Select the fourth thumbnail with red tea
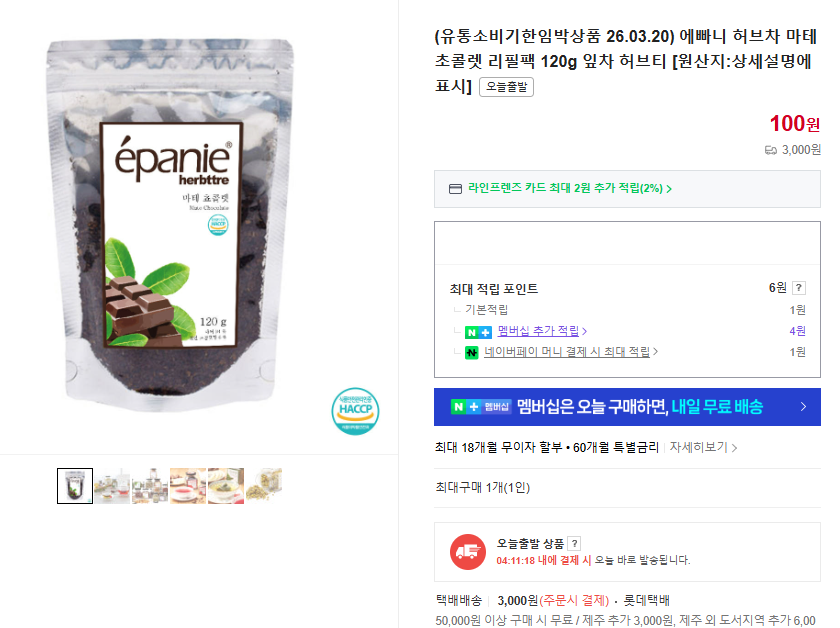The image size is (840, 628). tap(188, 486)
